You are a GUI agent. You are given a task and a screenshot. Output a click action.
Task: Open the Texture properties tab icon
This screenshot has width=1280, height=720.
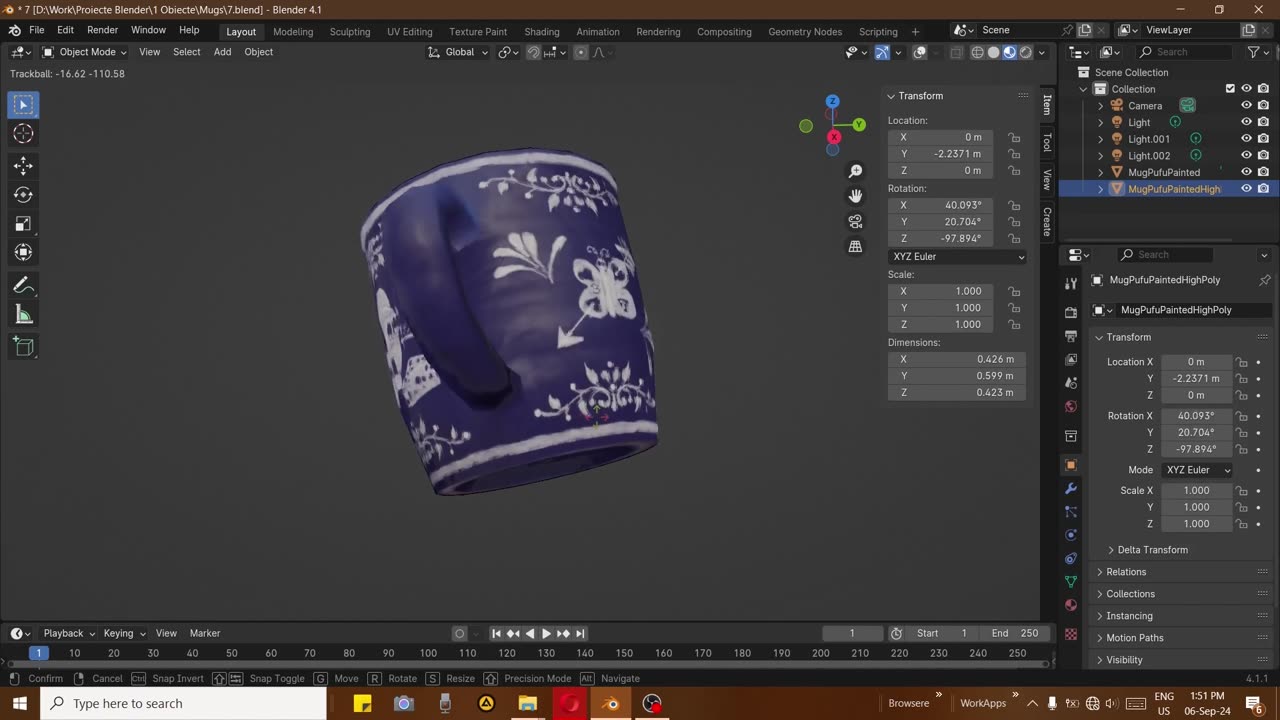tap(1071, 634)
